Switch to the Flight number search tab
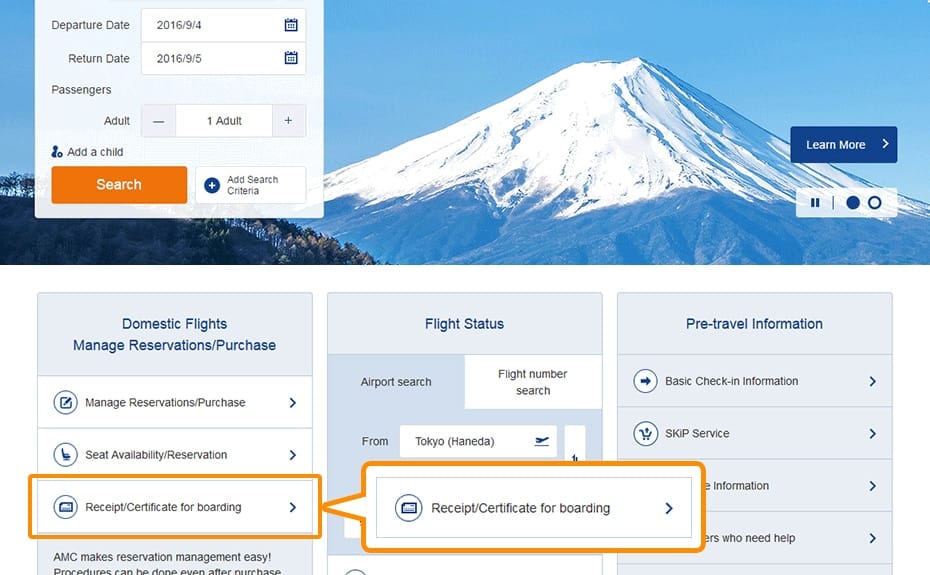Image resolution: width=930 pixels, height=575 pixels. (x=533, y=382)
